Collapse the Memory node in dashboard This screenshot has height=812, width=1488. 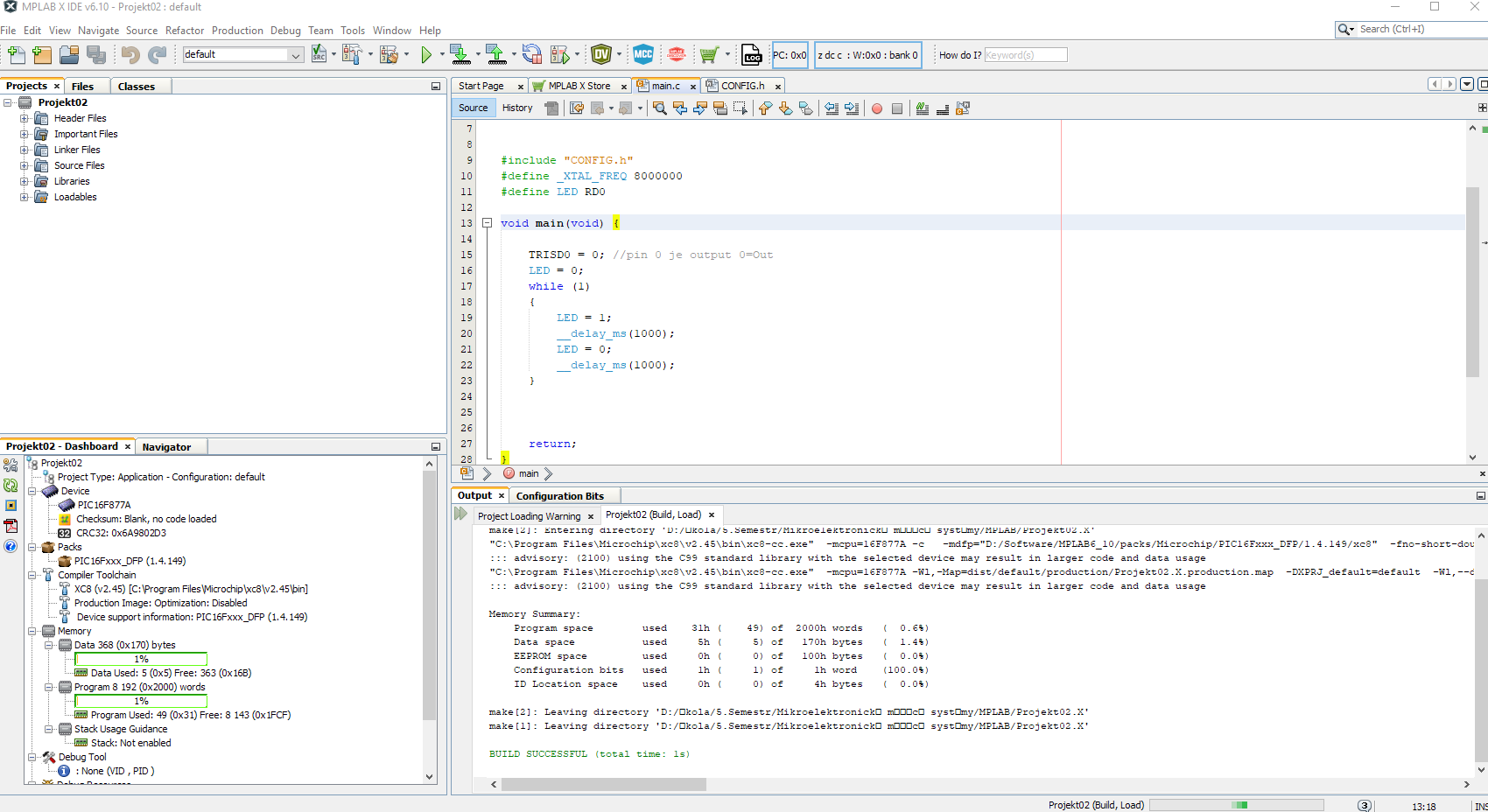pyautogui.click(x=32, y=631)
